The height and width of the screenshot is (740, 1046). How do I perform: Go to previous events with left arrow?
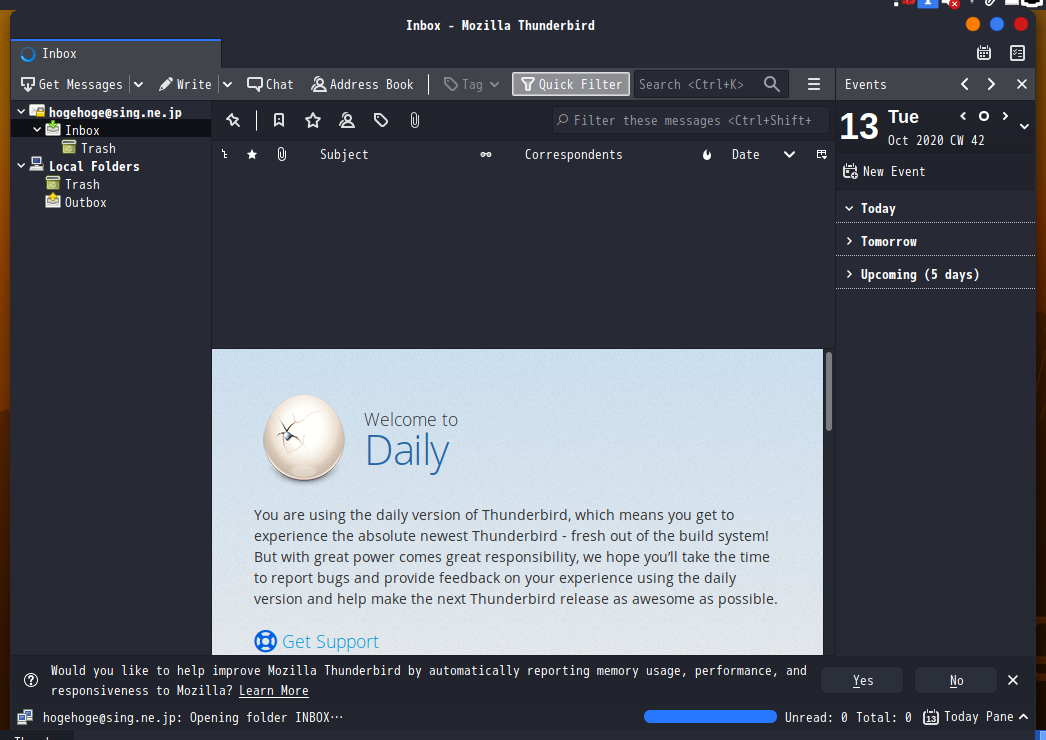965,84
